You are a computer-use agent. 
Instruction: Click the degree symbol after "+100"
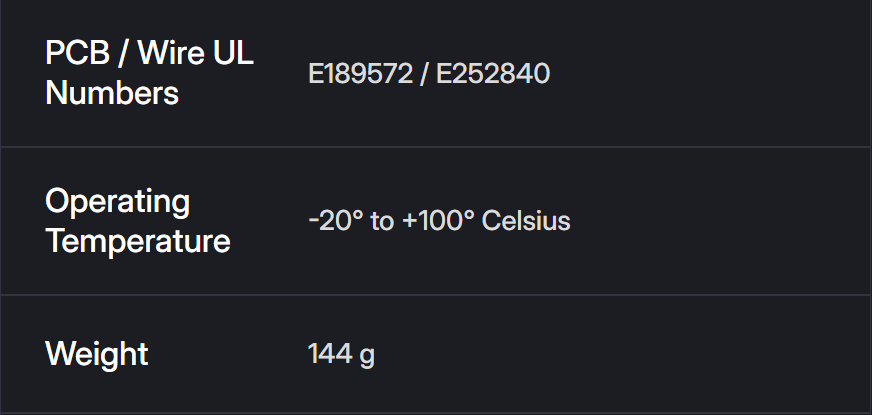(x=467, y=214)
